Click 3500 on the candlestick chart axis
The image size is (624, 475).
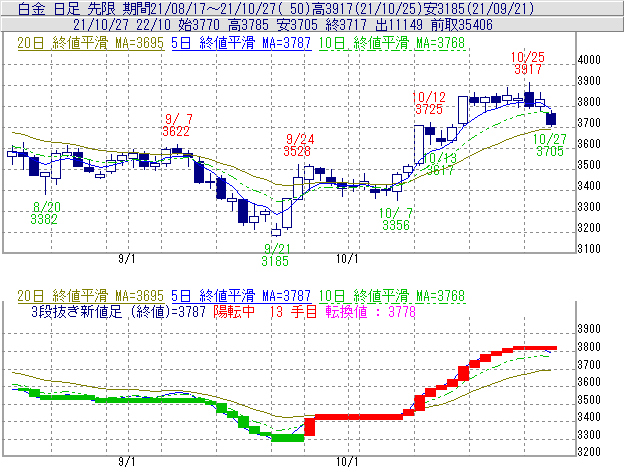click(589, 165)
